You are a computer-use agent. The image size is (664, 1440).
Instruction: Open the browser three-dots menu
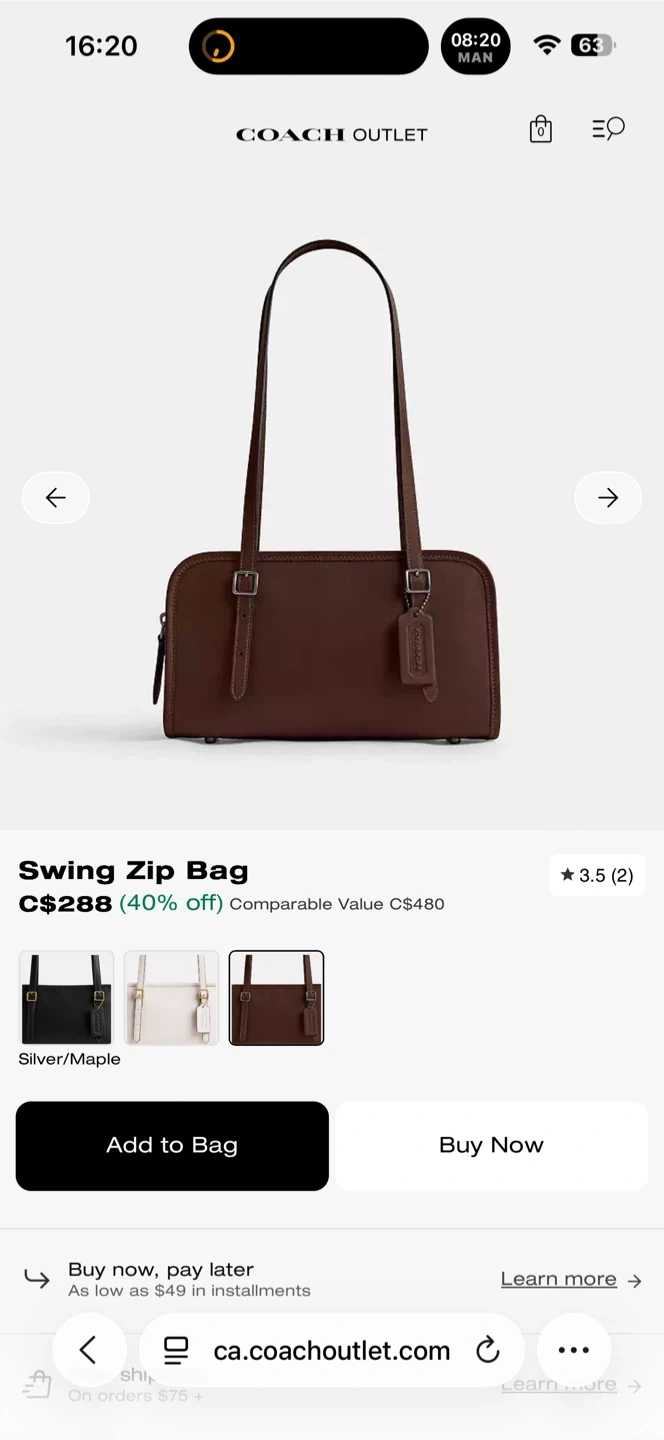[574, 1350]
